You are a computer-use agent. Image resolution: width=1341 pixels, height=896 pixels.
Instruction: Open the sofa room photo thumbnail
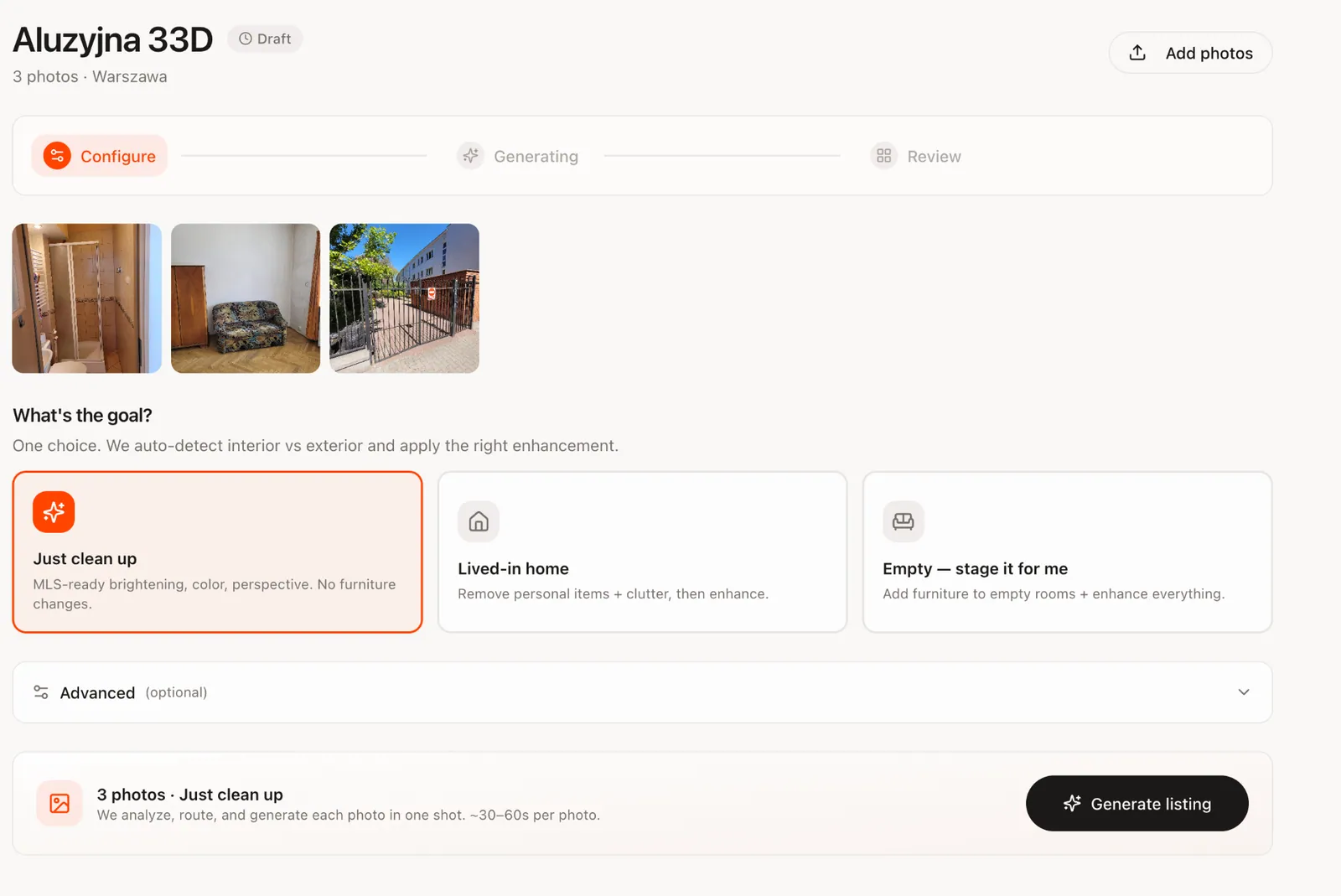246,298
